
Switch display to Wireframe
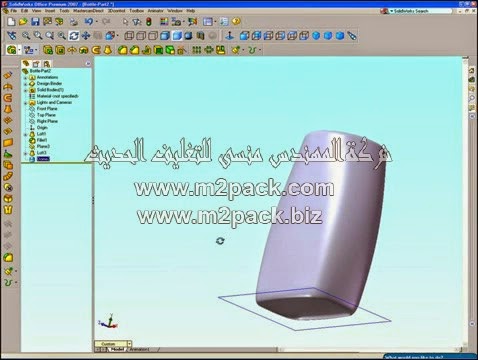[129, 35]
